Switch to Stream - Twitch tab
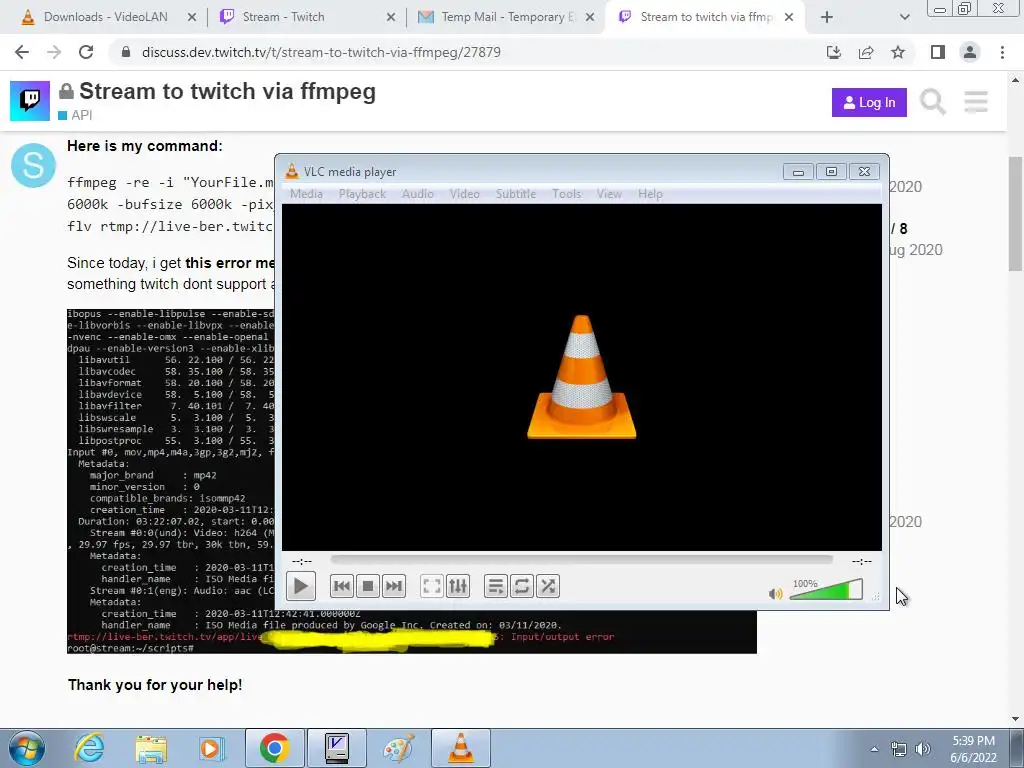Screen dimensions: 1024x768 click(x=282, y=17)
